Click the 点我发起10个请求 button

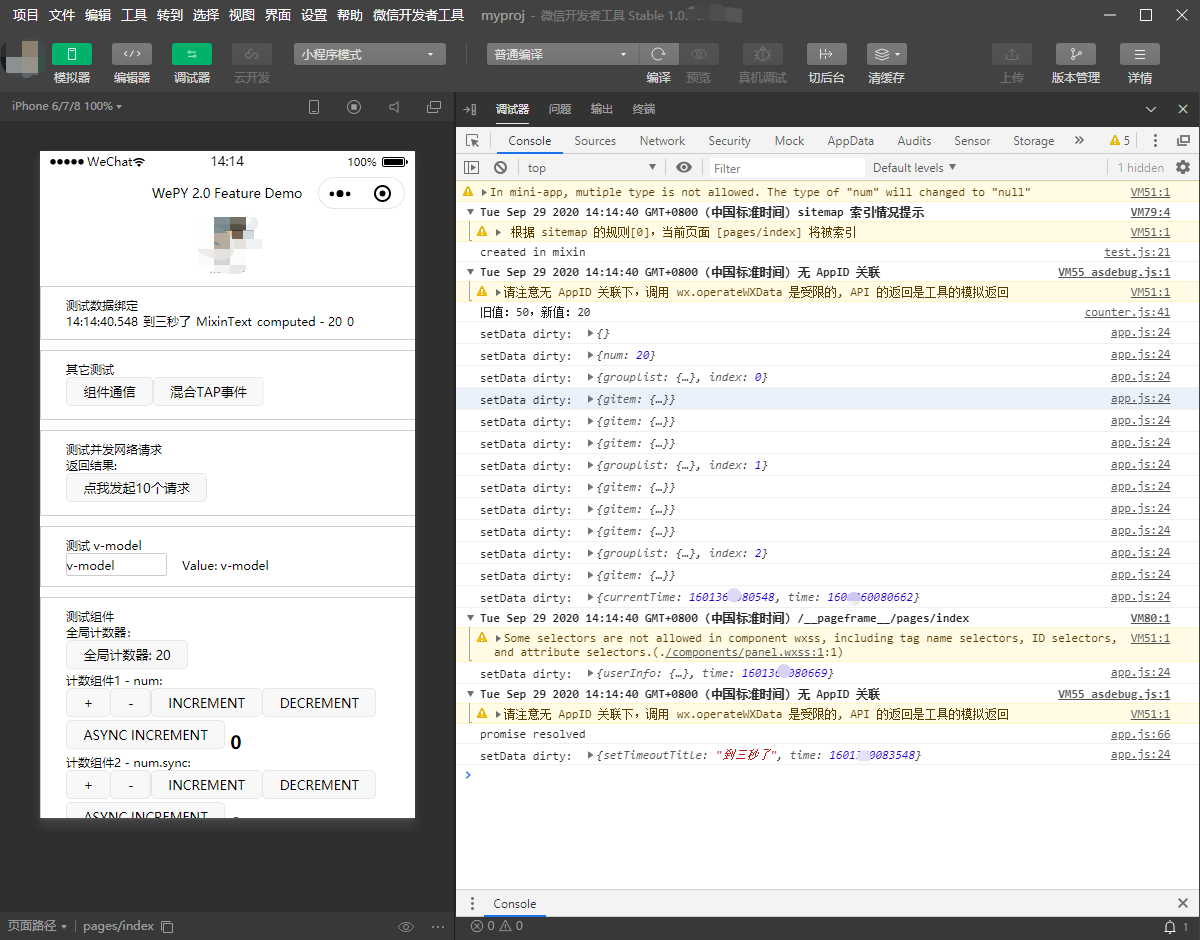pos(136,488)
